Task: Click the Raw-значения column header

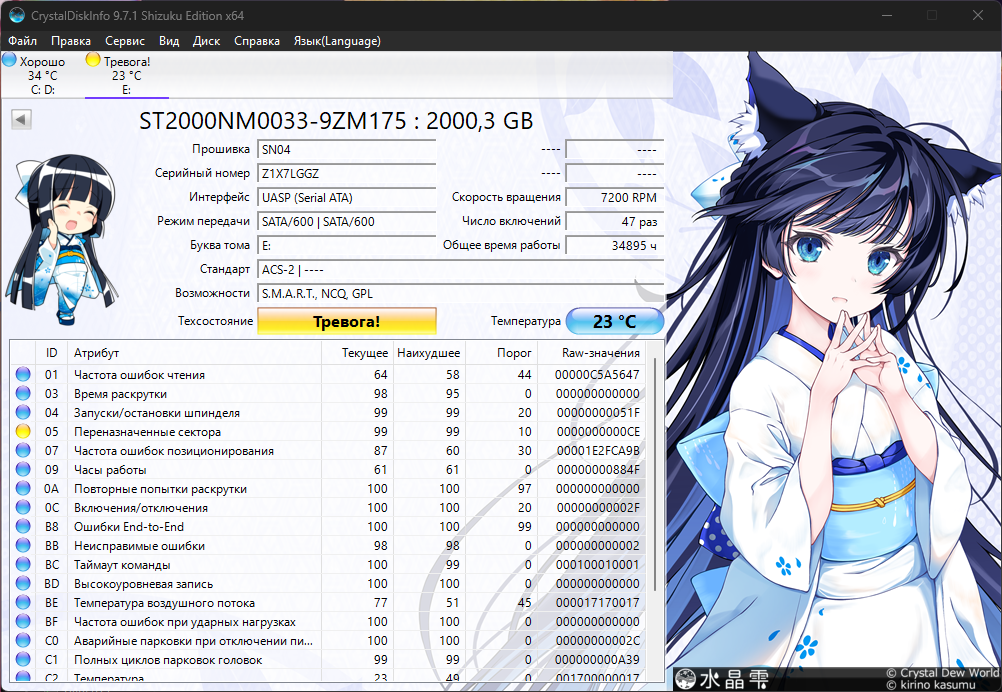Action: pyautogui.click(x=592, y=353)
